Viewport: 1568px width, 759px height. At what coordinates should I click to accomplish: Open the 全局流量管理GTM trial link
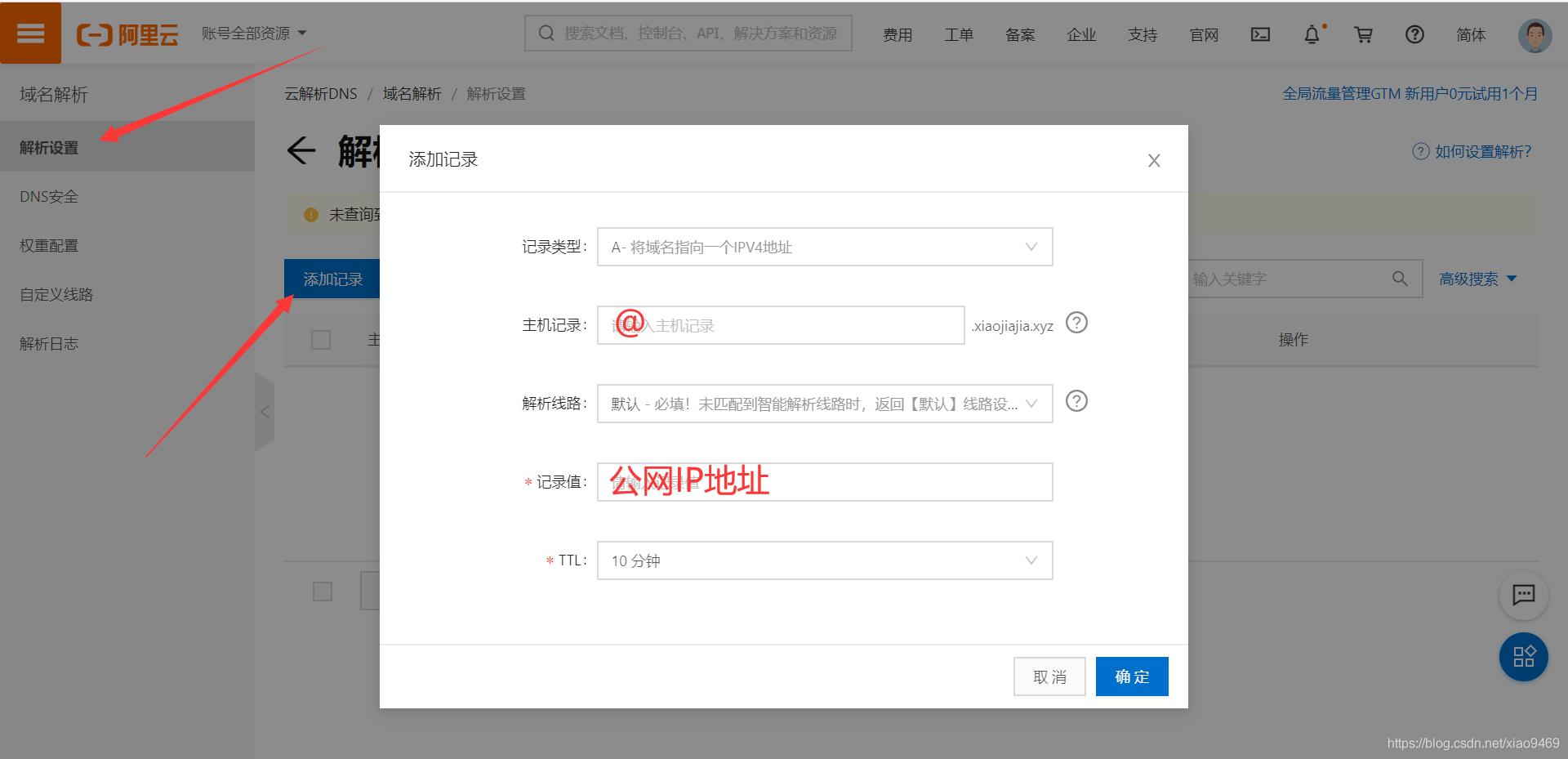(x=1410, y=94)
